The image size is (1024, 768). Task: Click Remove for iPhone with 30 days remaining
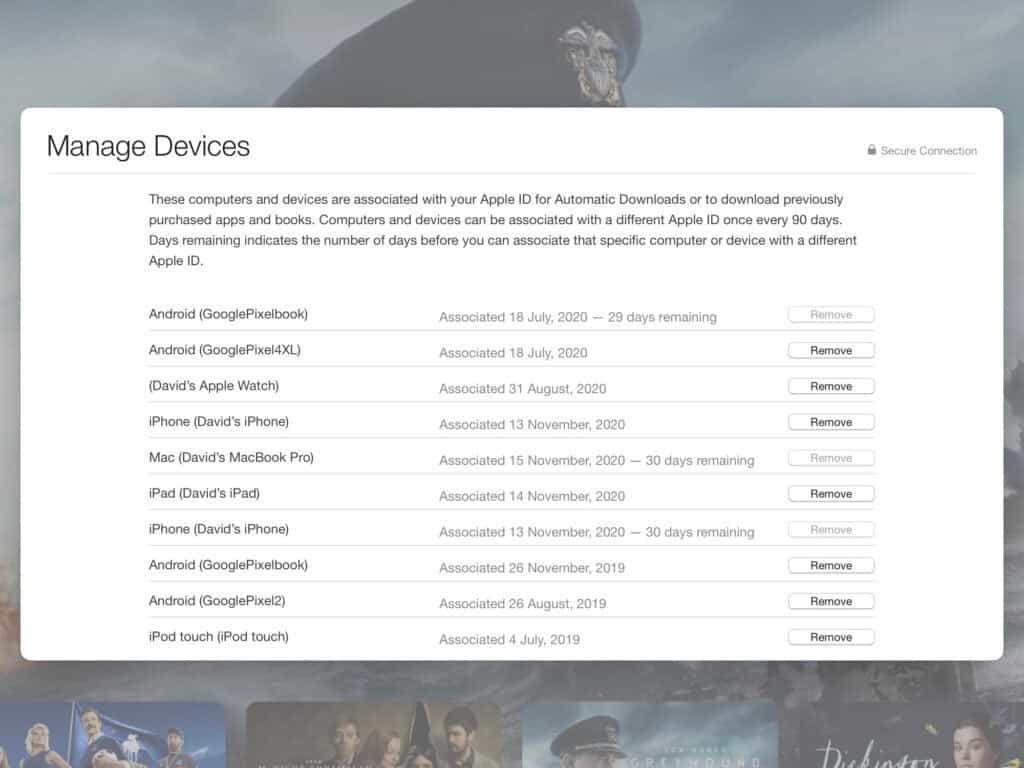(x=830, y=530)
